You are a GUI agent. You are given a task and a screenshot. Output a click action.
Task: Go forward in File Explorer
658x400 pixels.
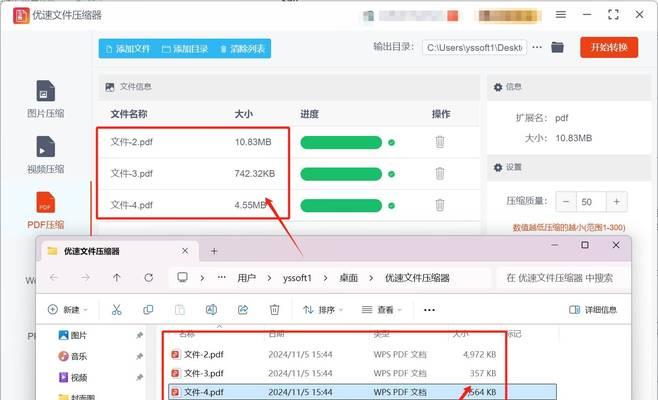[x=85, y=277]
